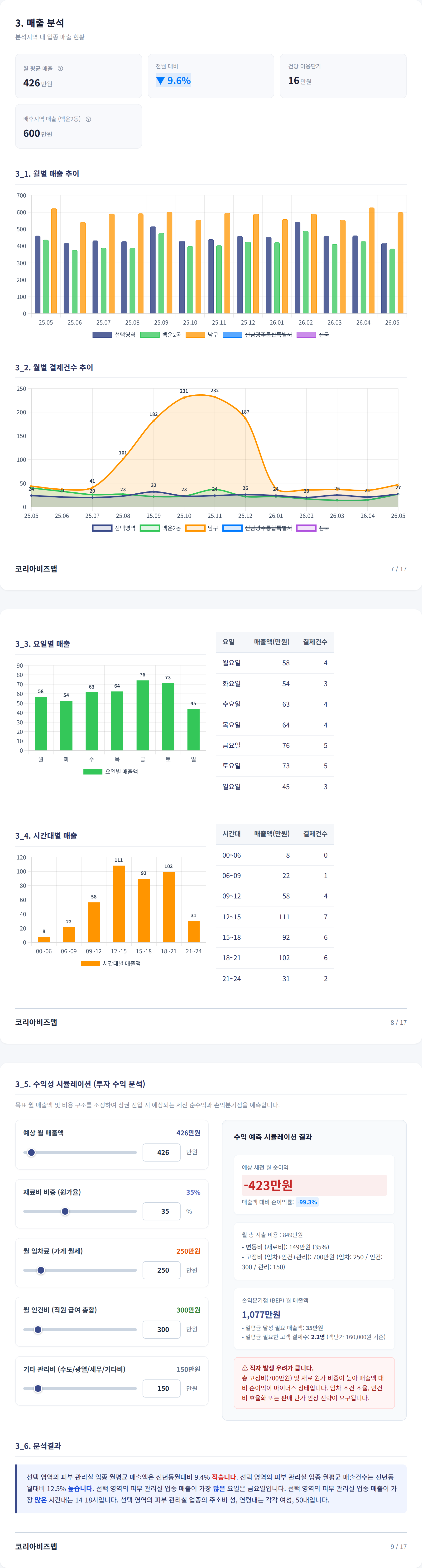Viewport: 422px width, 1568px height.
Task: Click the 배후지역 매출 600만원 card
Action: tap(79, 126)
